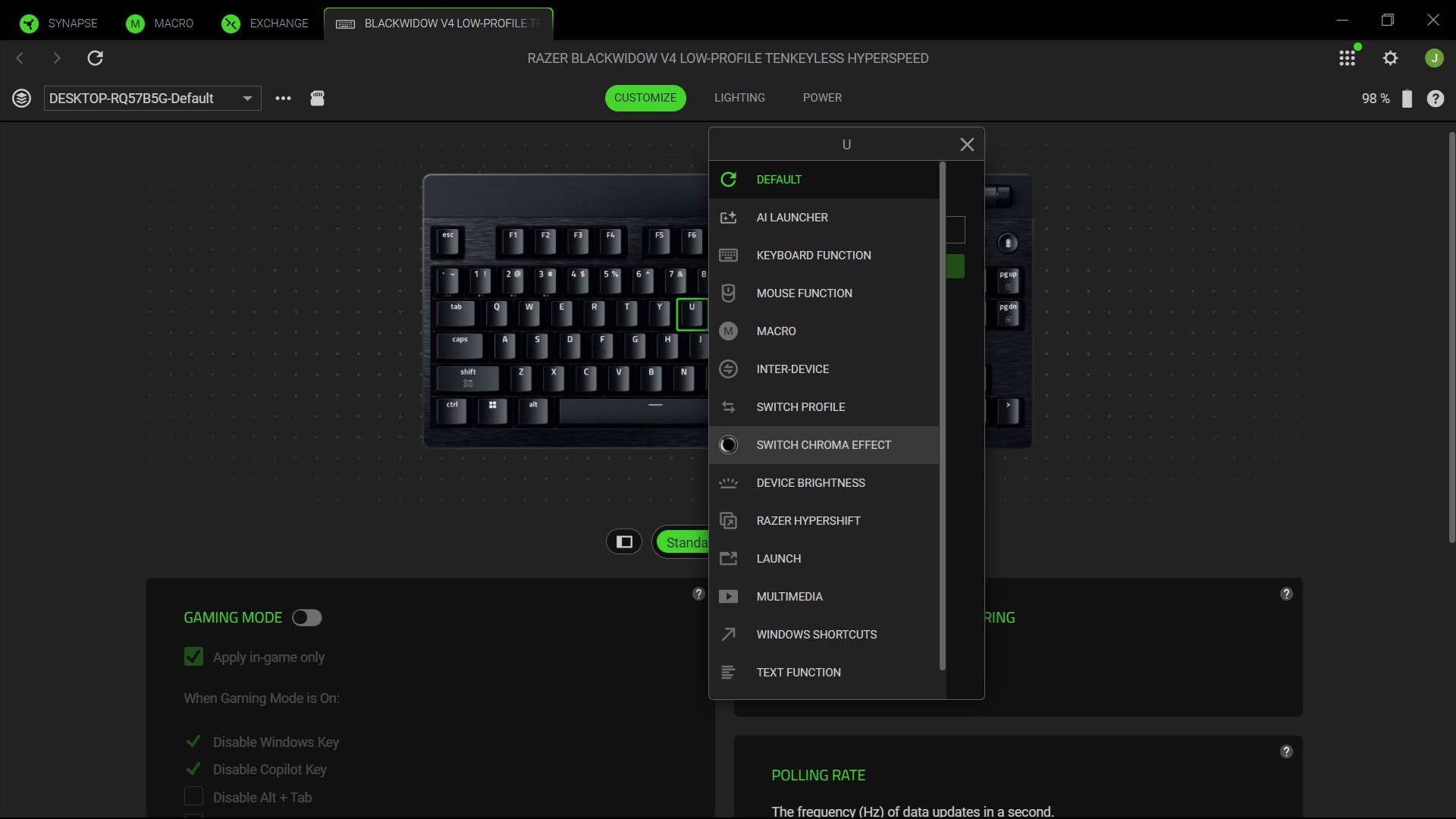Choose Text Function option
Image resolution: width=1456 pixels, height=819 pixels.
pyautogui.click(x=824, y=673)
